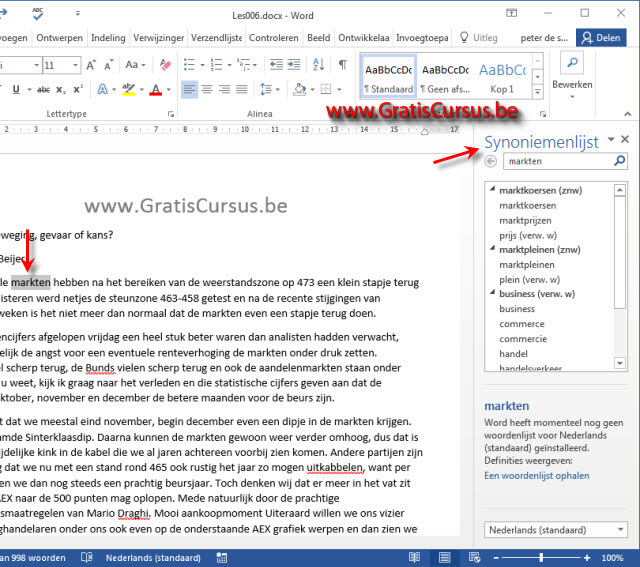Apply the Geen afstand style
The height and width of the screenshot is (567, 640).
click(445, 77)
